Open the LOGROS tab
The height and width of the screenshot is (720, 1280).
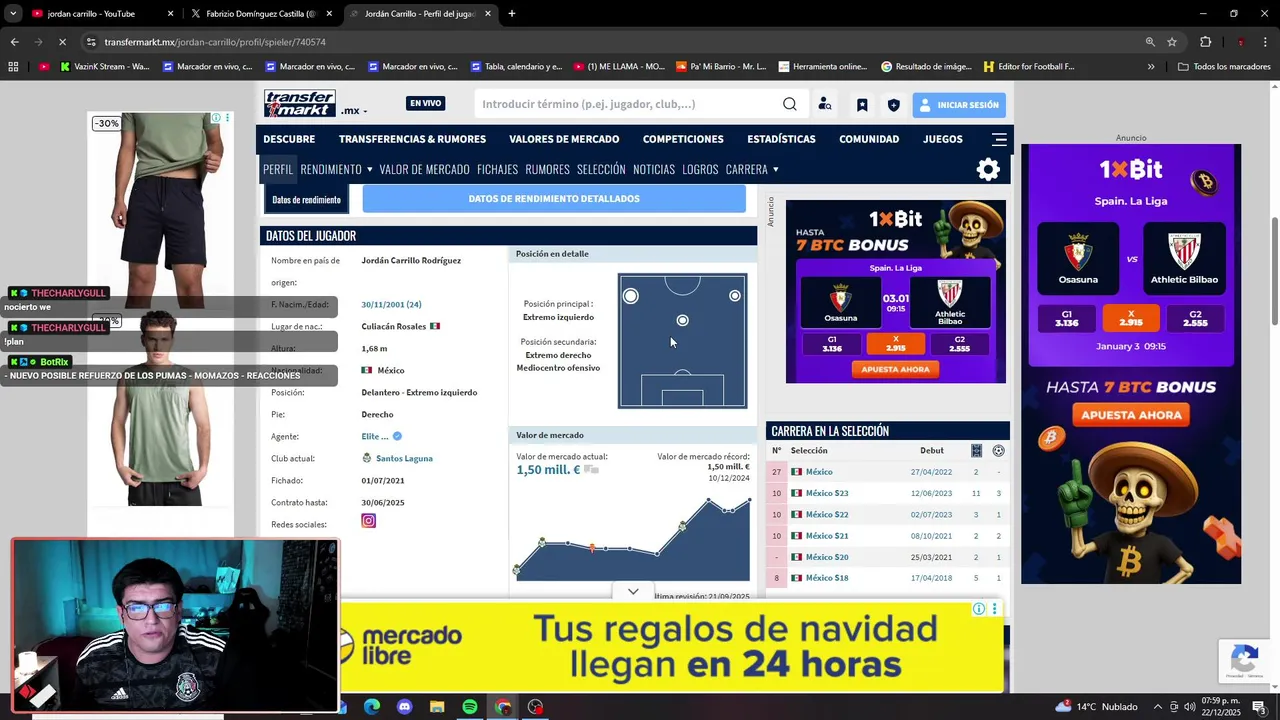[x=700, y=169]
